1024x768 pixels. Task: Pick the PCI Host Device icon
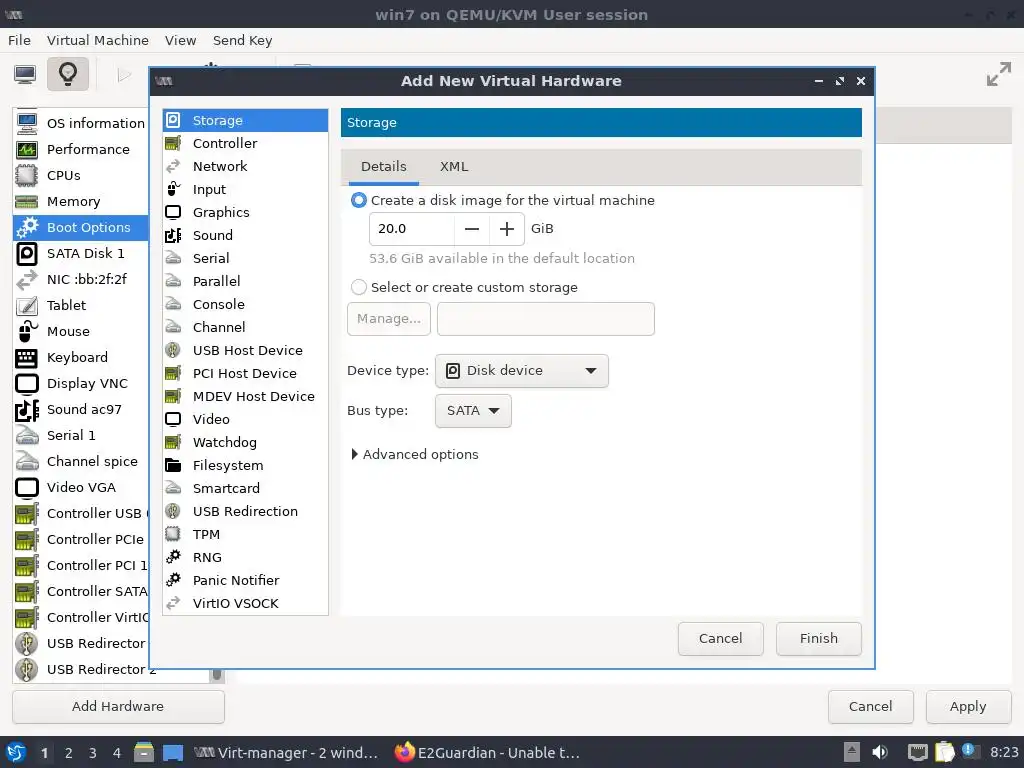[x=173, y=373]
